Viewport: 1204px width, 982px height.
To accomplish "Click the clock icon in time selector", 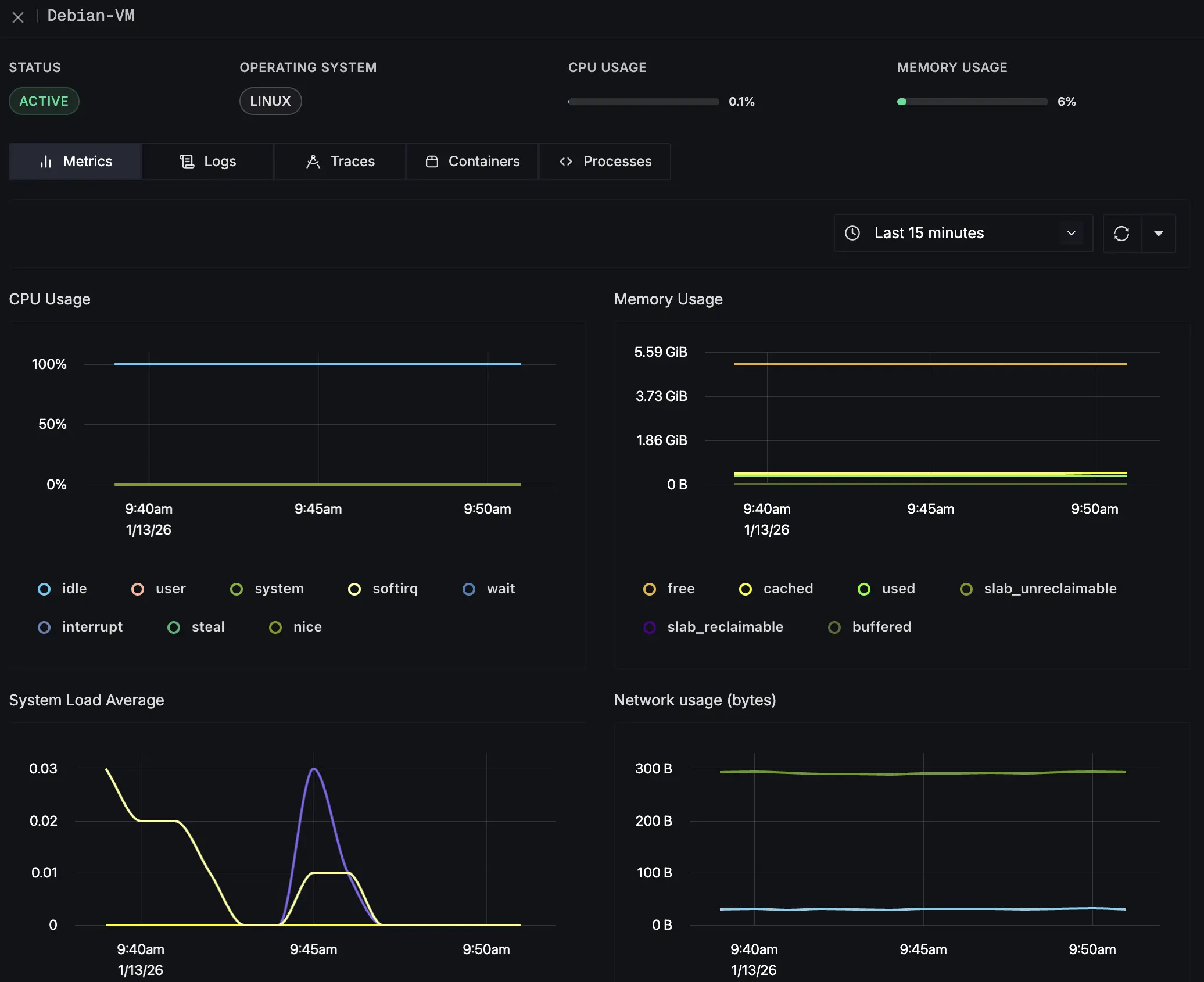I will coord(852,233).
